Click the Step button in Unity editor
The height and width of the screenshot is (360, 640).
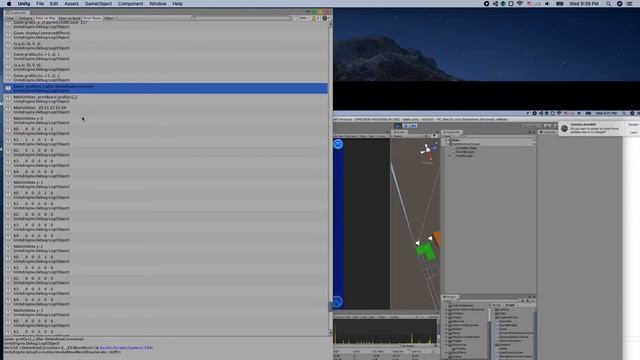click(414, 126)
